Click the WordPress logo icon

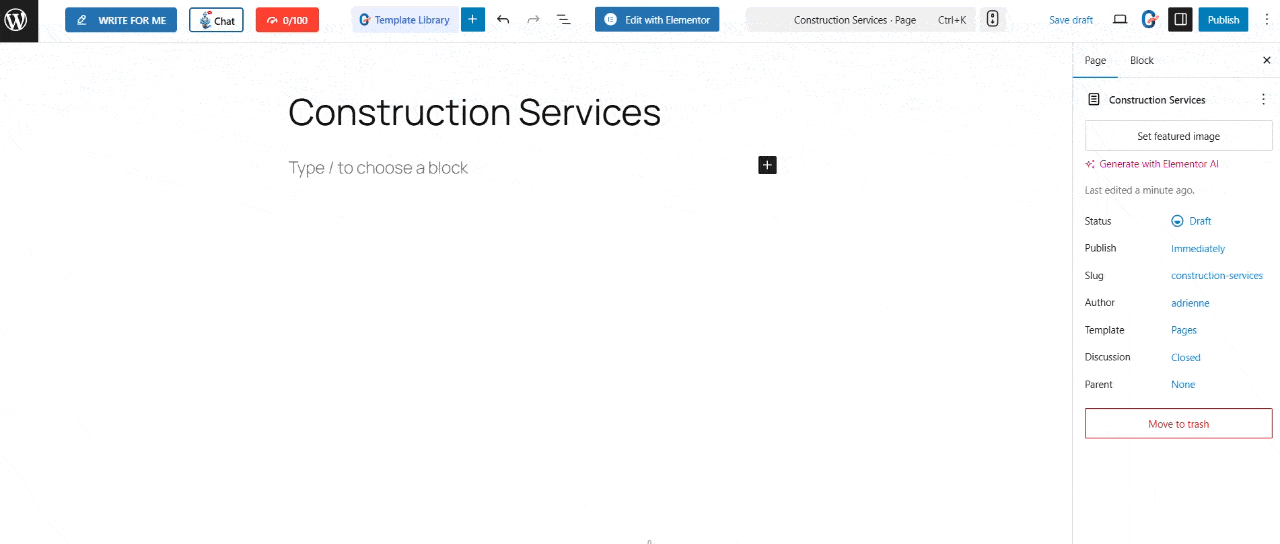tap(17, 20)
